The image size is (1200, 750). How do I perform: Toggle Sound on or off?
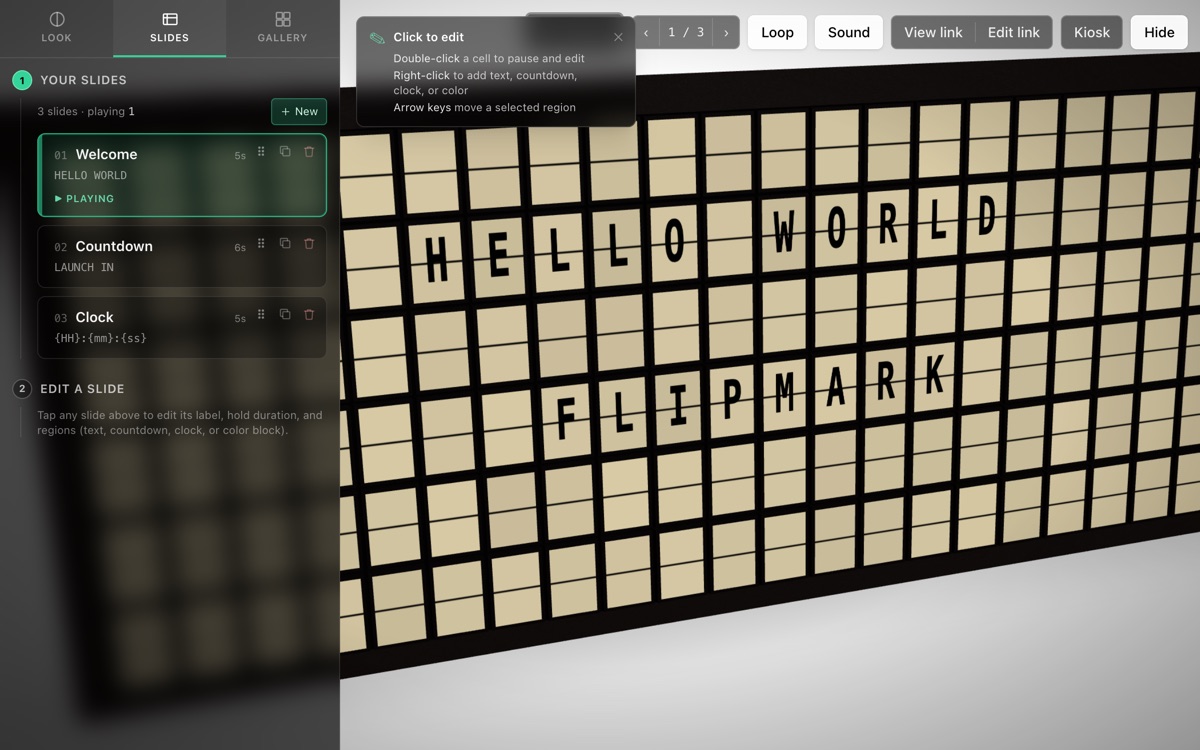(849, 32)
